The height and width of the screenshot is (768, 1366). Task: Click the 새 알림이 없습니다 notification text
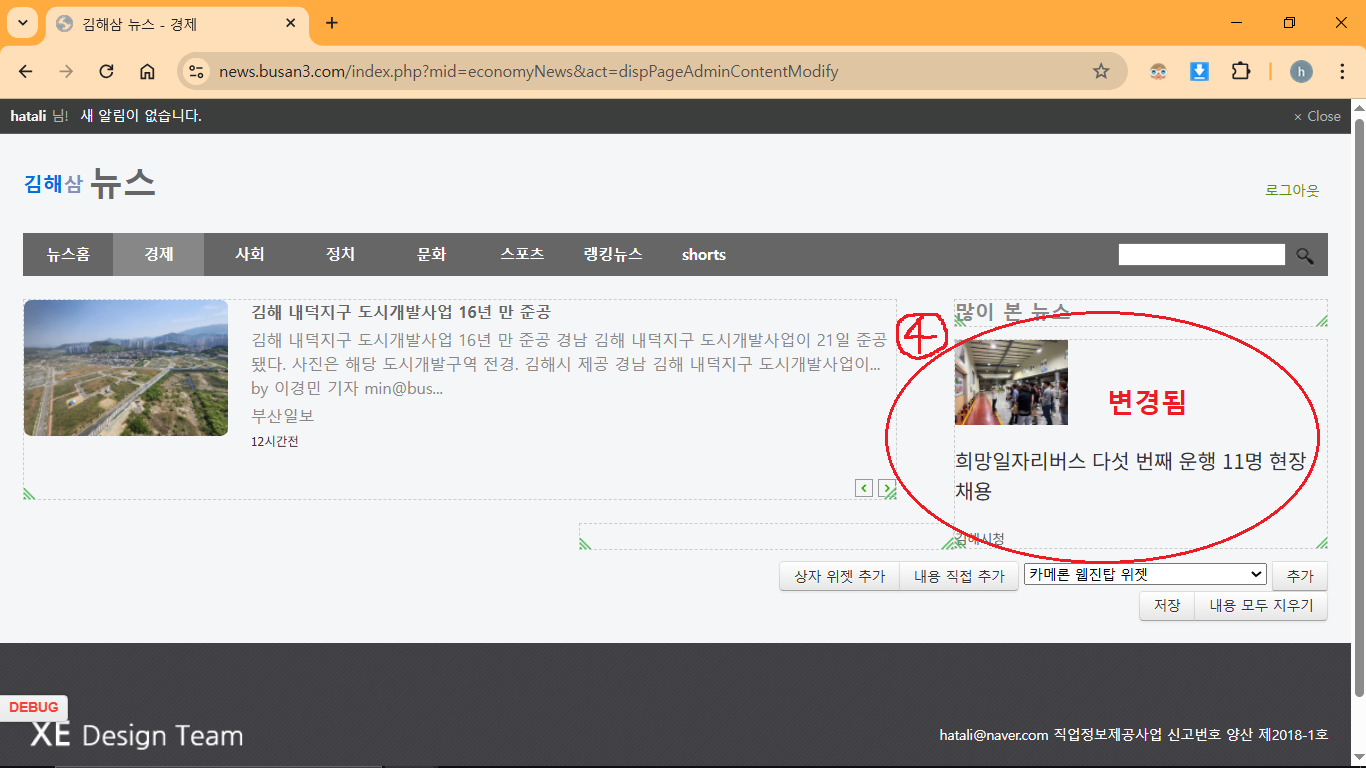[x=141, y=116]
